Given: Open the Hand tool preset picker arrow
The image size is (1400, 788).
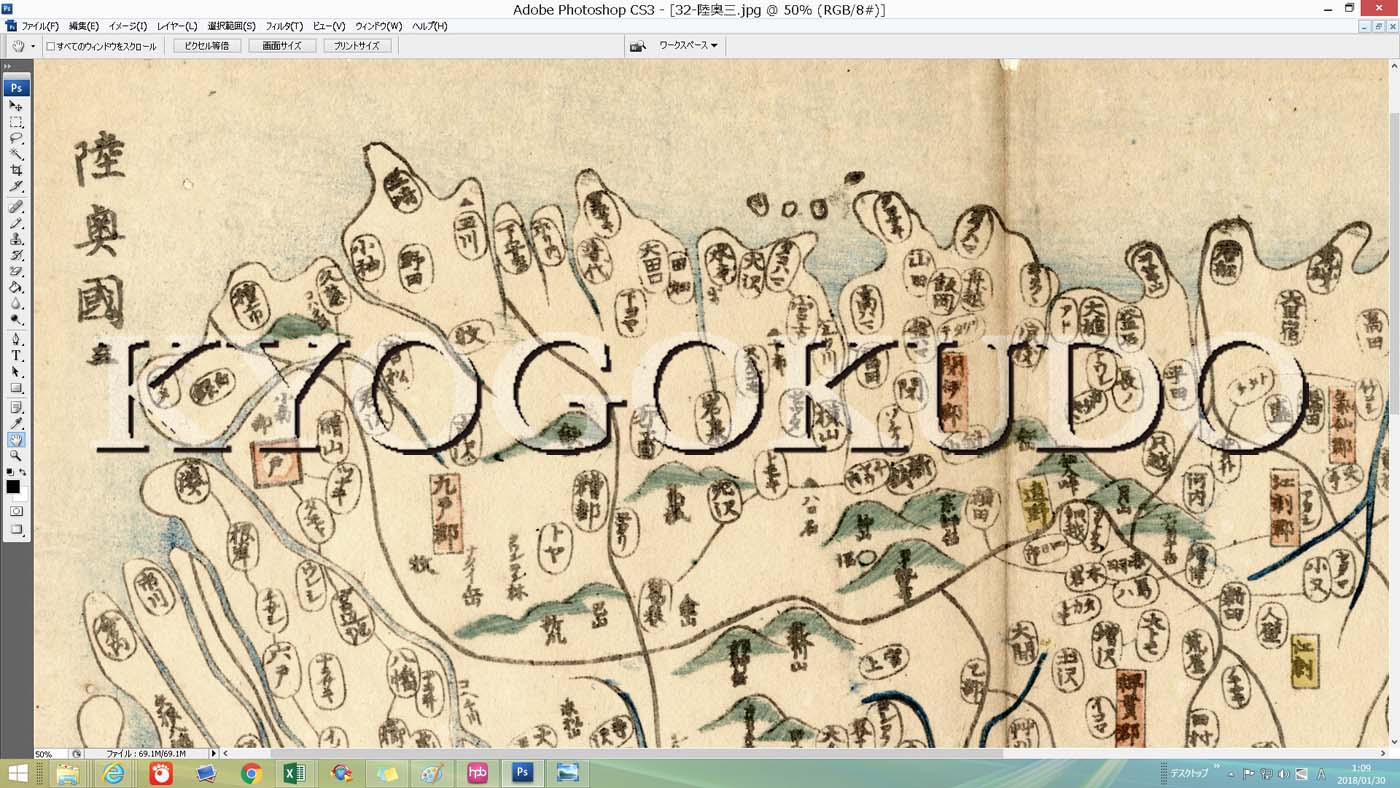Looking at the screenshot, I should tap(33, 46).
